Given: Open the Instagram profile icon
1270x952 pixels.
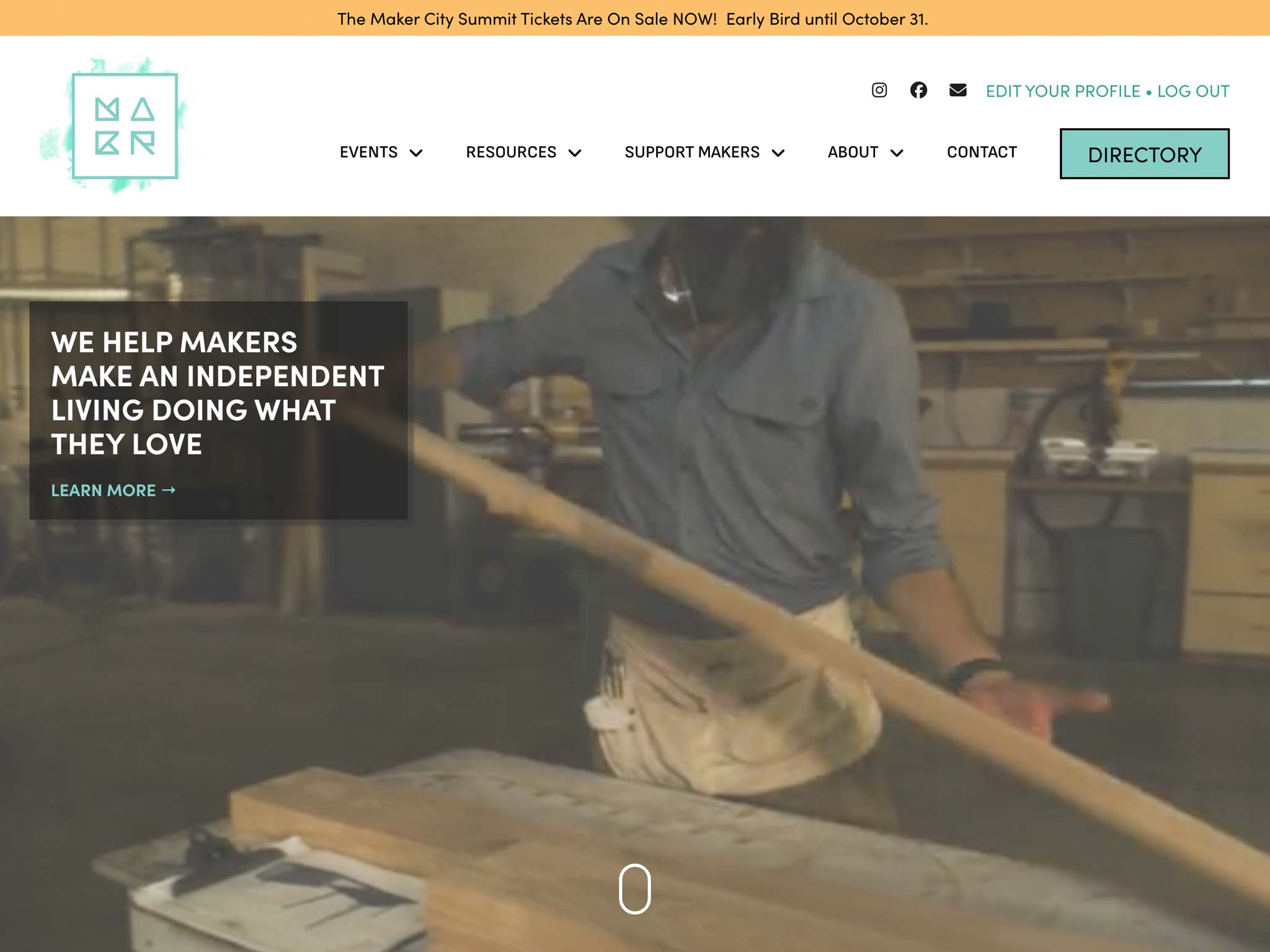Looking at the screenshot, I should (x=879, y=90).
